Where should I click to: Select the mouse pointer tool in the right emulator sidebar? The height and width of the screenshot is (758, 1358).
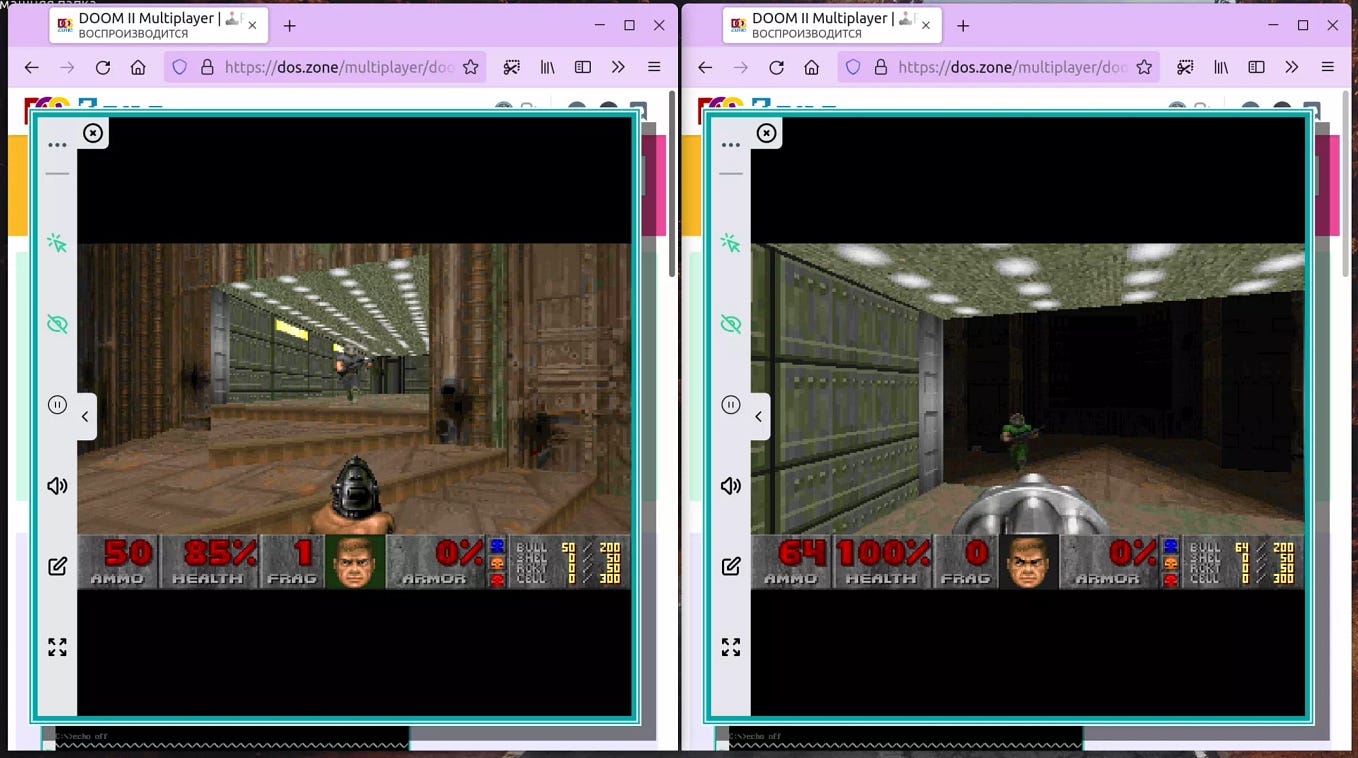(730, 242)
